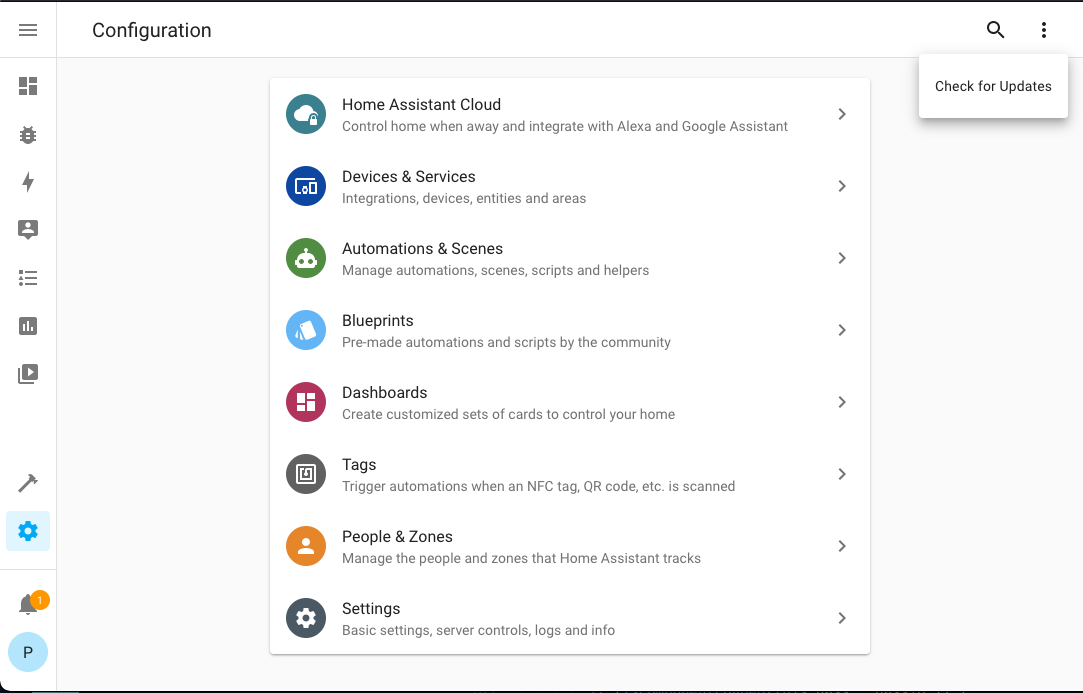Open notifications bell with badge
This screenshot has width=1083, height=693.
tap(31, 604)
